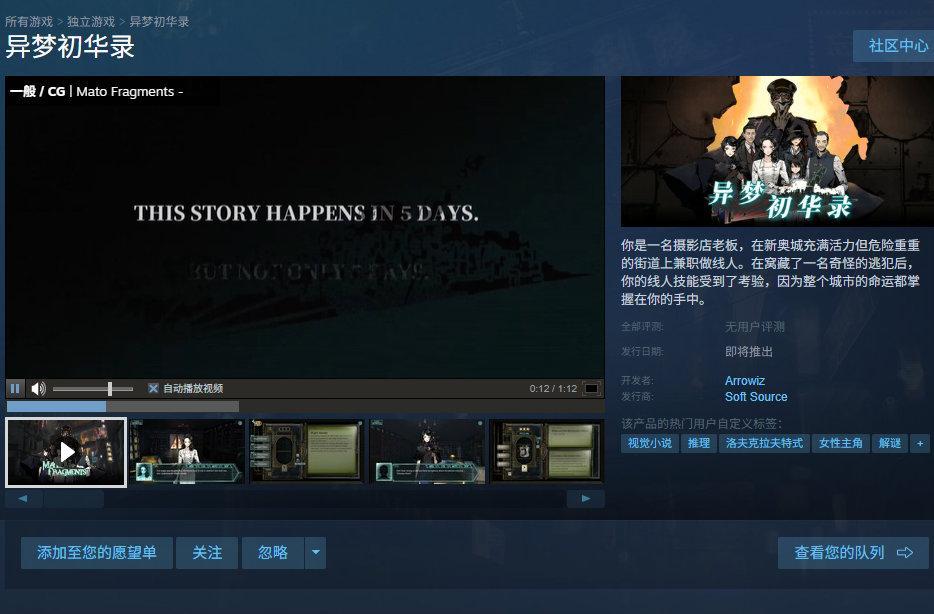Click the left arrow of thumbnail scroller
This screenshot has height=614, width=934.
coord(23,498)
